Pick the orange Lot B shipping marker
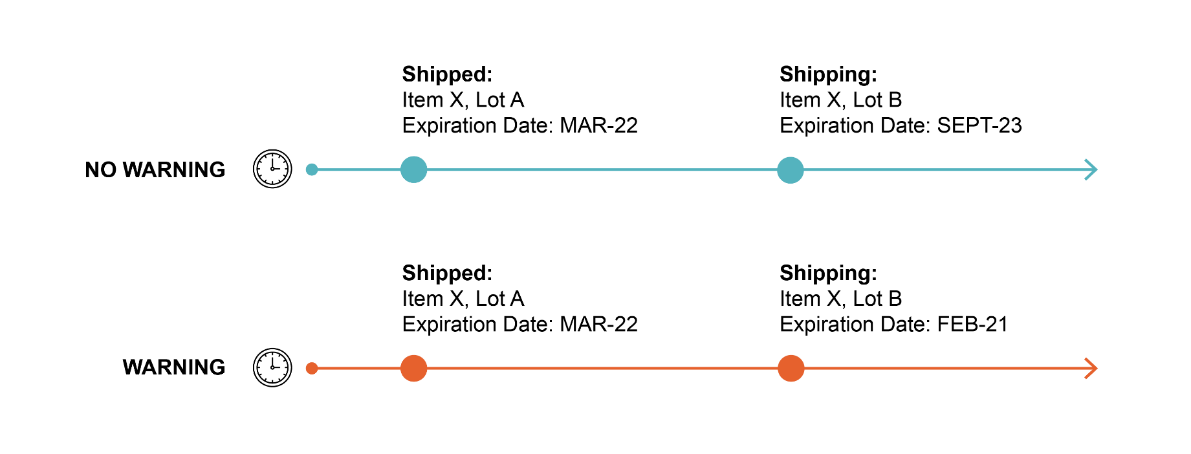1191x454 pixels. click(x=790, y=368)
